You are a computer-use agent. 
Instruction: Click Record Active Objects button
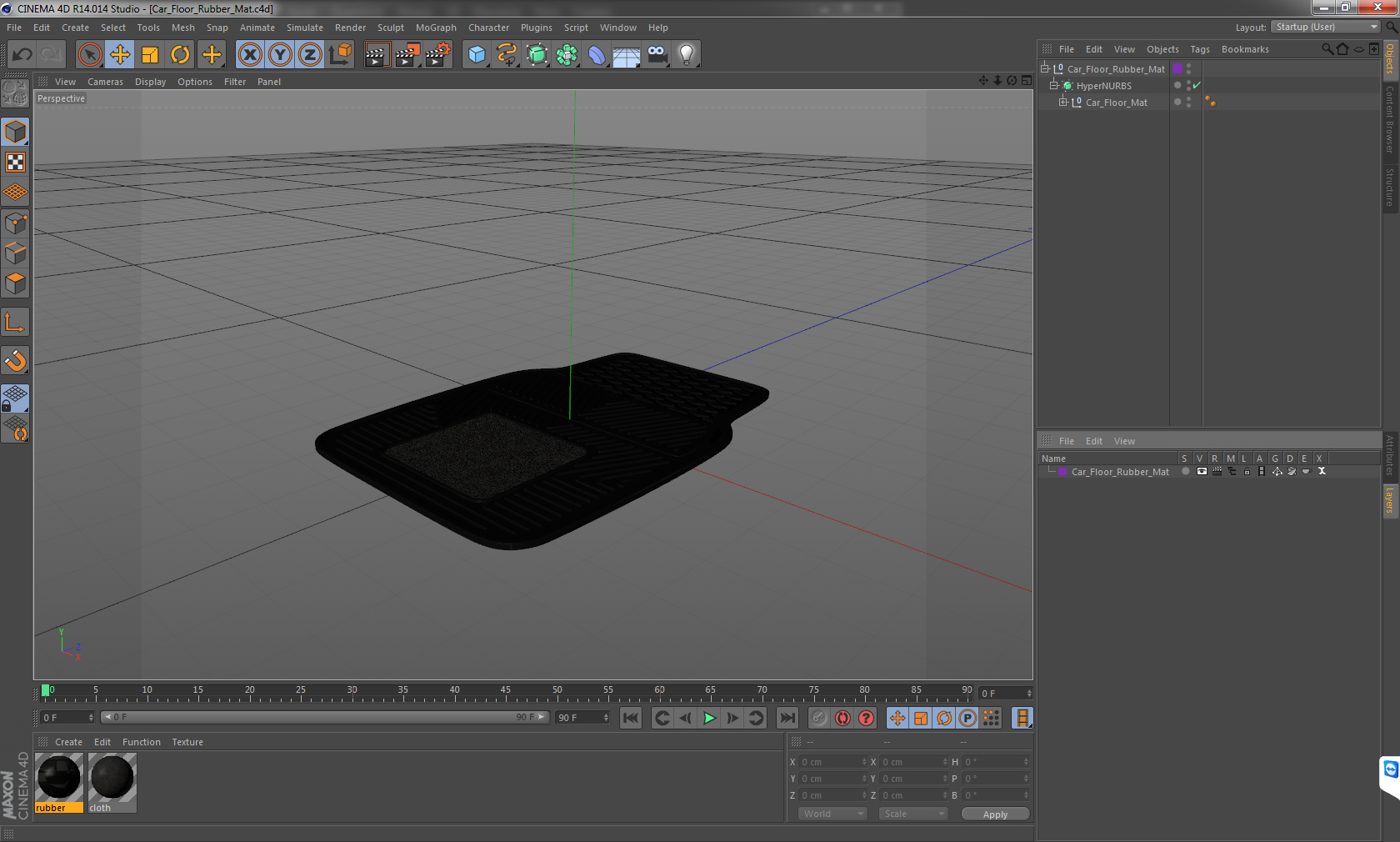[x=819, y=718]
